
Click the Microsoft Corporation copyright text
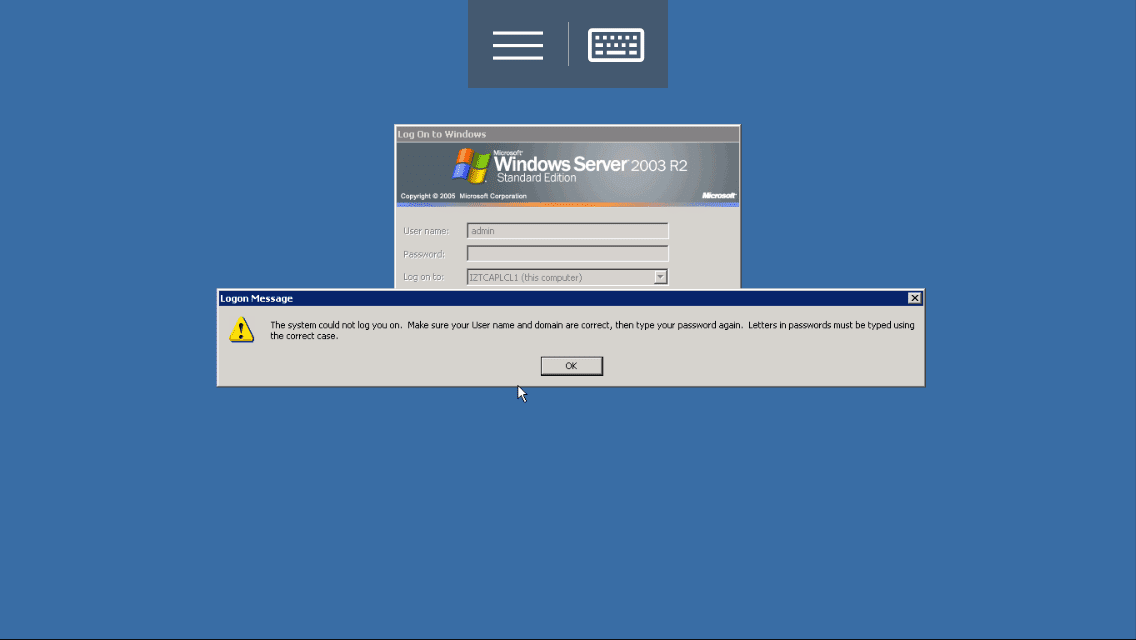pyautogui.click(x=463, y=196)
